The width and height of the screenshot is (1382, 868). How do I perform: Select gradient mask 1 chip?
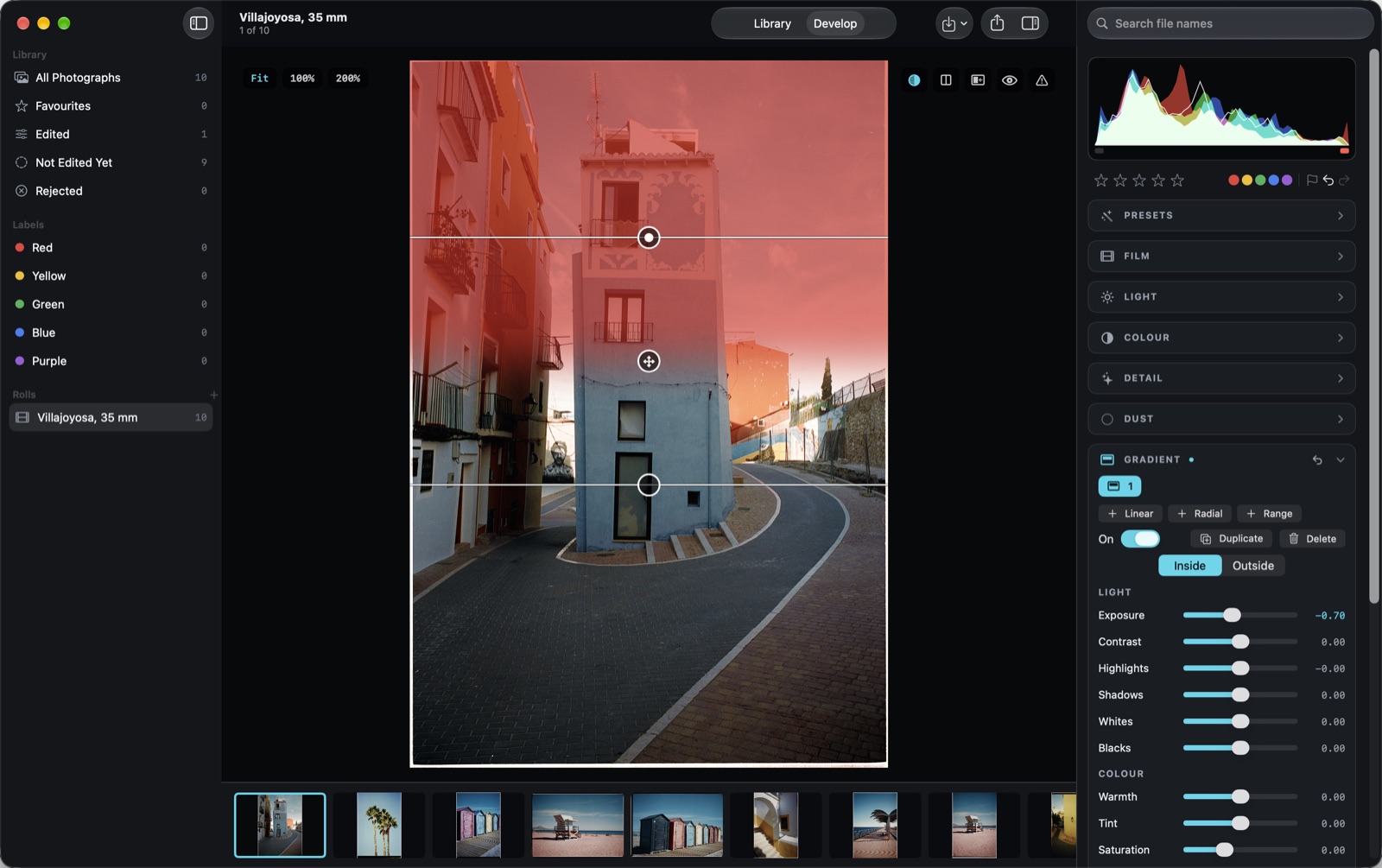pyautogui.click(x=1119, y=486)
